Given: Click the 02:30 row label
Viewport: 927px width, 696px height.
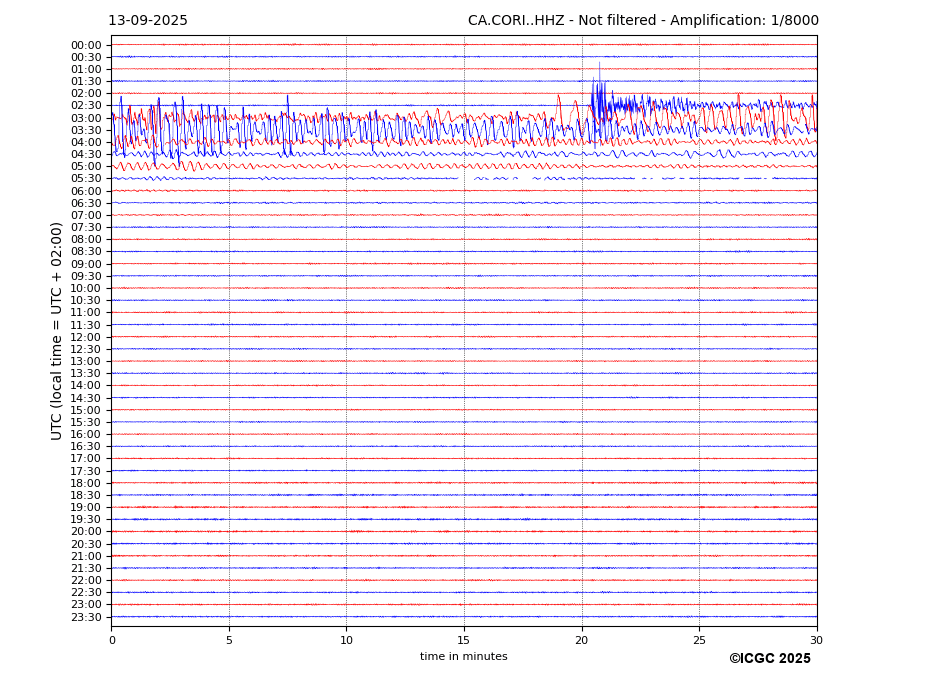Looking at the screenshot, I should [x=86, y=106].
